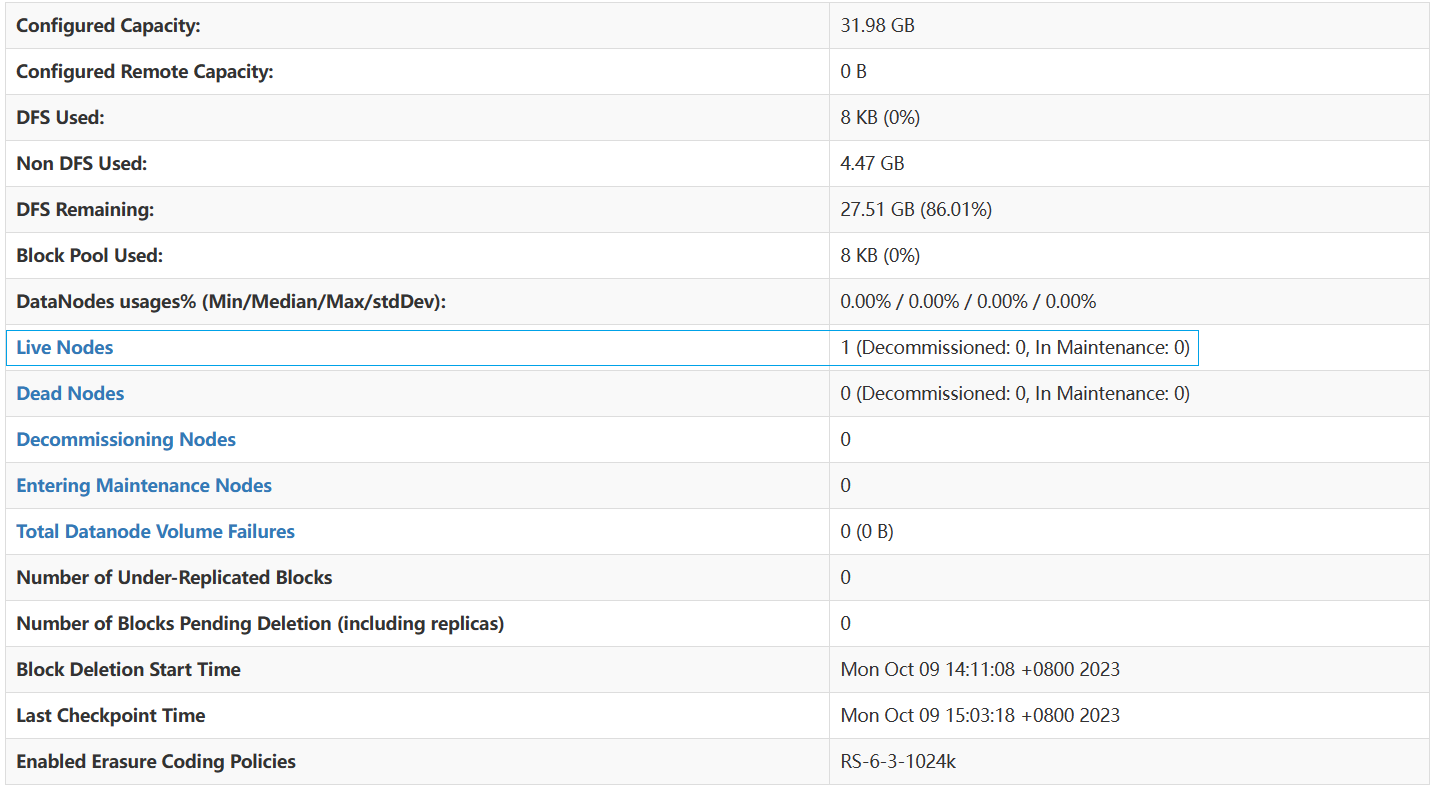This screenshot has height=797, width=1433.
Task: Select Dead Nodes count 0 (Decommissioned: 0) value
Action: [1015, 394]
